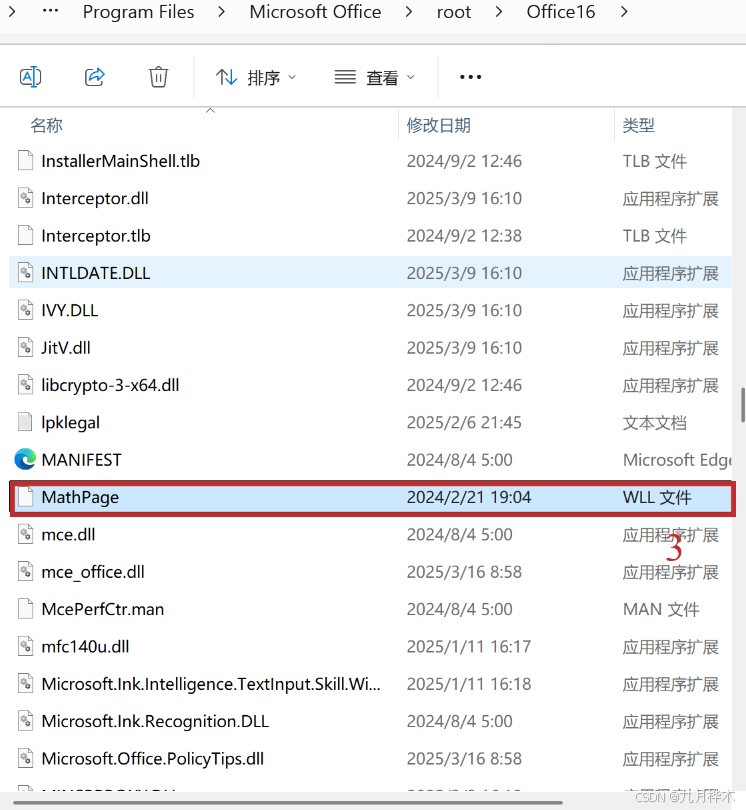Click Microsoft Office in the breadcrumb
Image resolution: width=746 pixels, height=810 pixels.
[315, 11]
